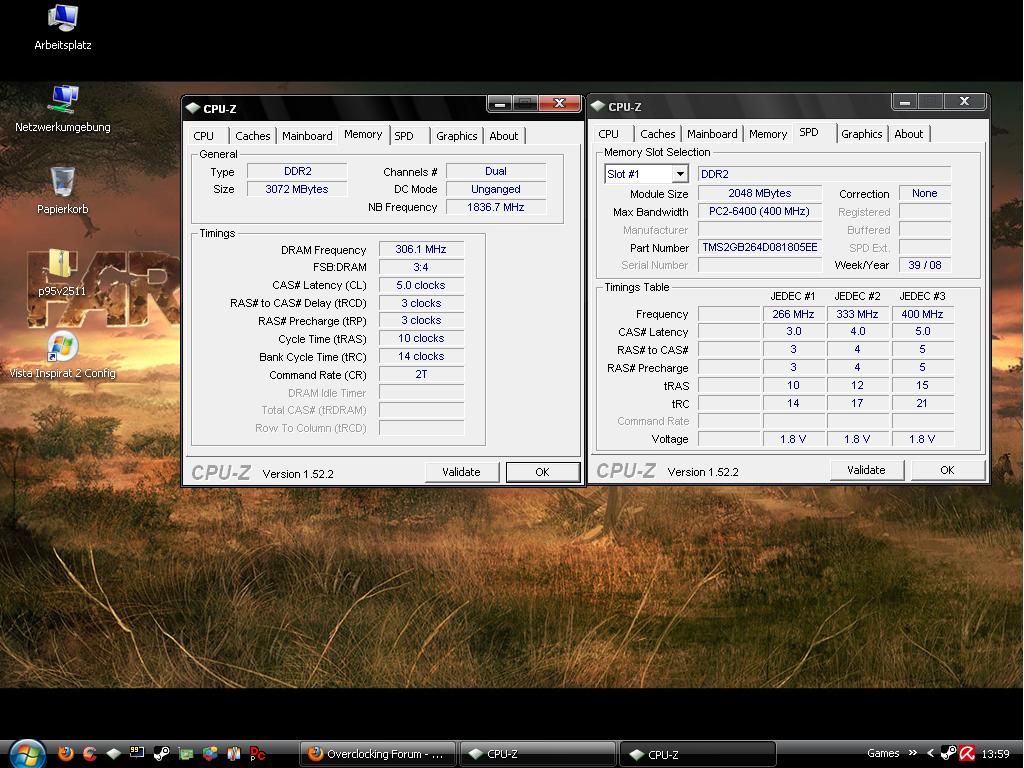
Task: Open the Papierkorb recycle bin
Action: (x=62, y=182)
